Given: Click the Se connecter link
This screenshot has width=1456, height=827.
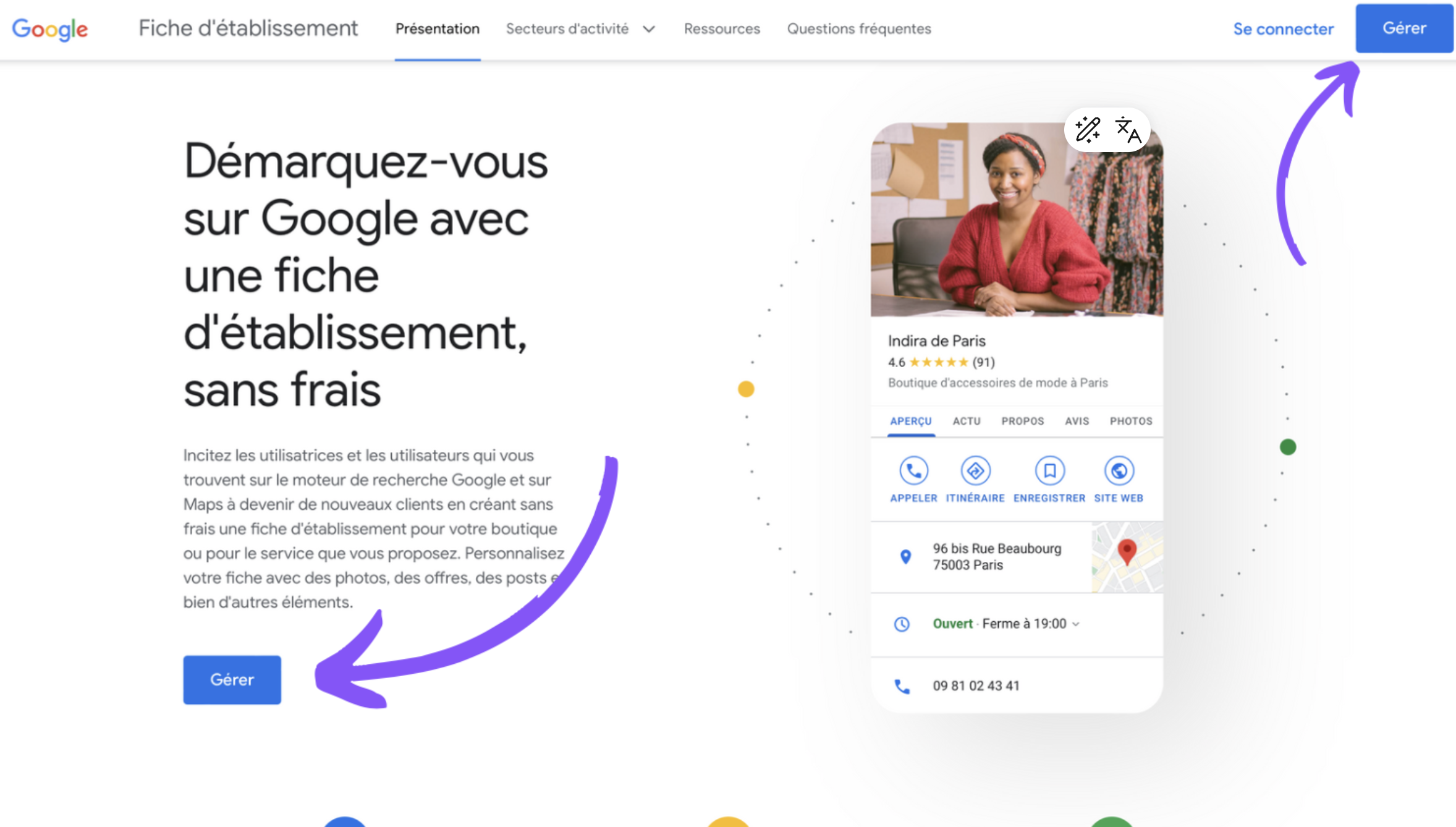Looking at the screenshot, I should pyautogui.click(x=1284, y=29).
